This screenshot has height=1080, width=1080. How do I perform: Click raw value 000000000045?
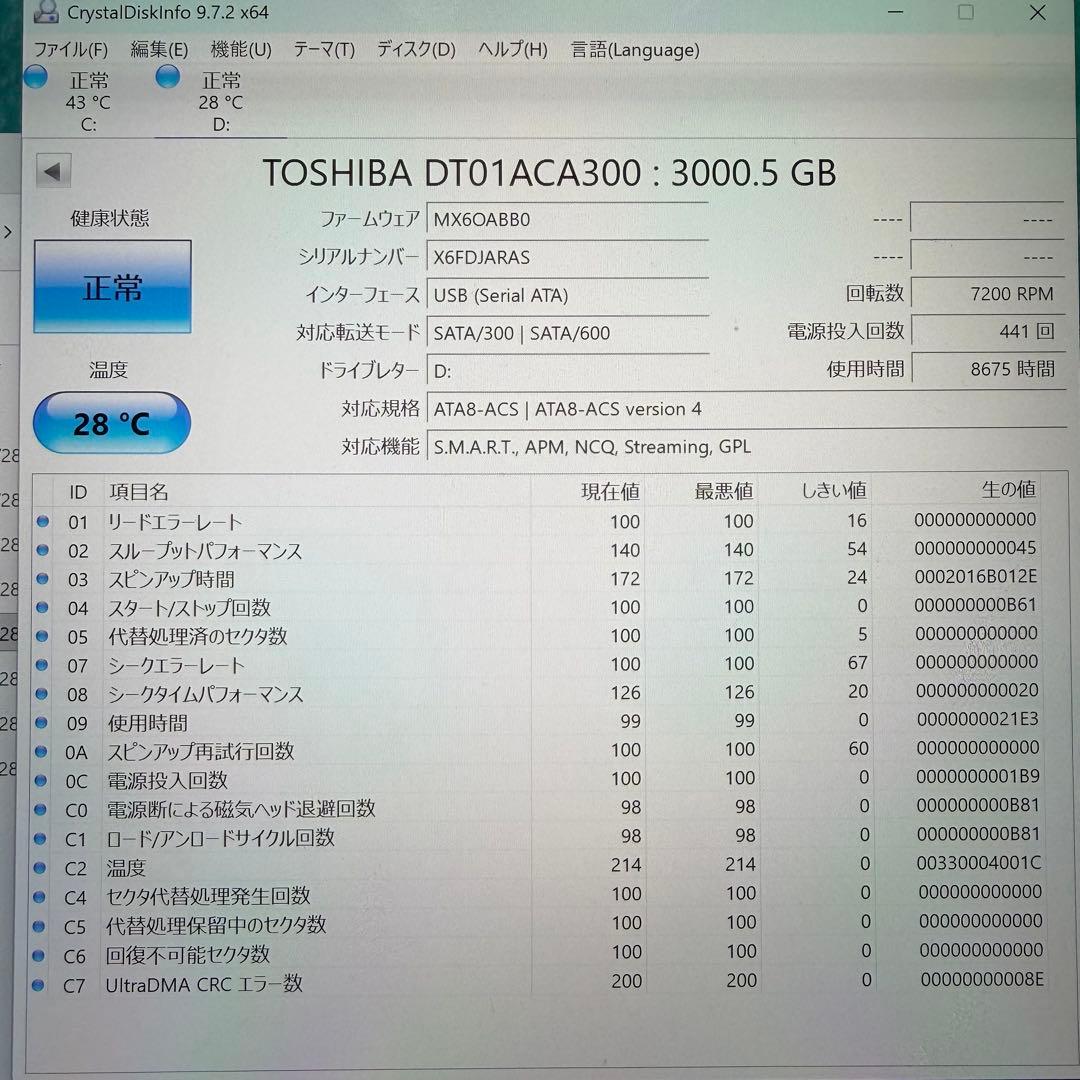[975, 548]
